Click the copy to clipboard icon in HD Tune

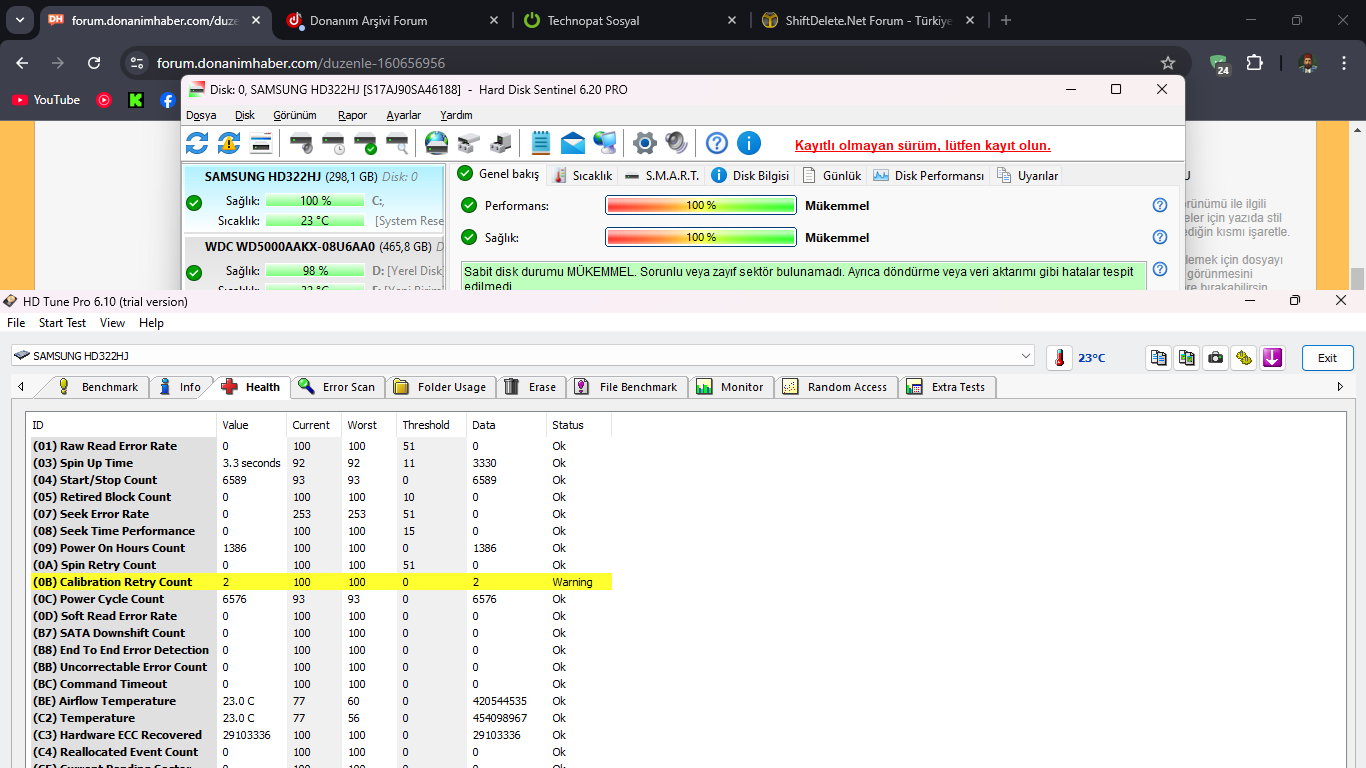coord(1159,357)
